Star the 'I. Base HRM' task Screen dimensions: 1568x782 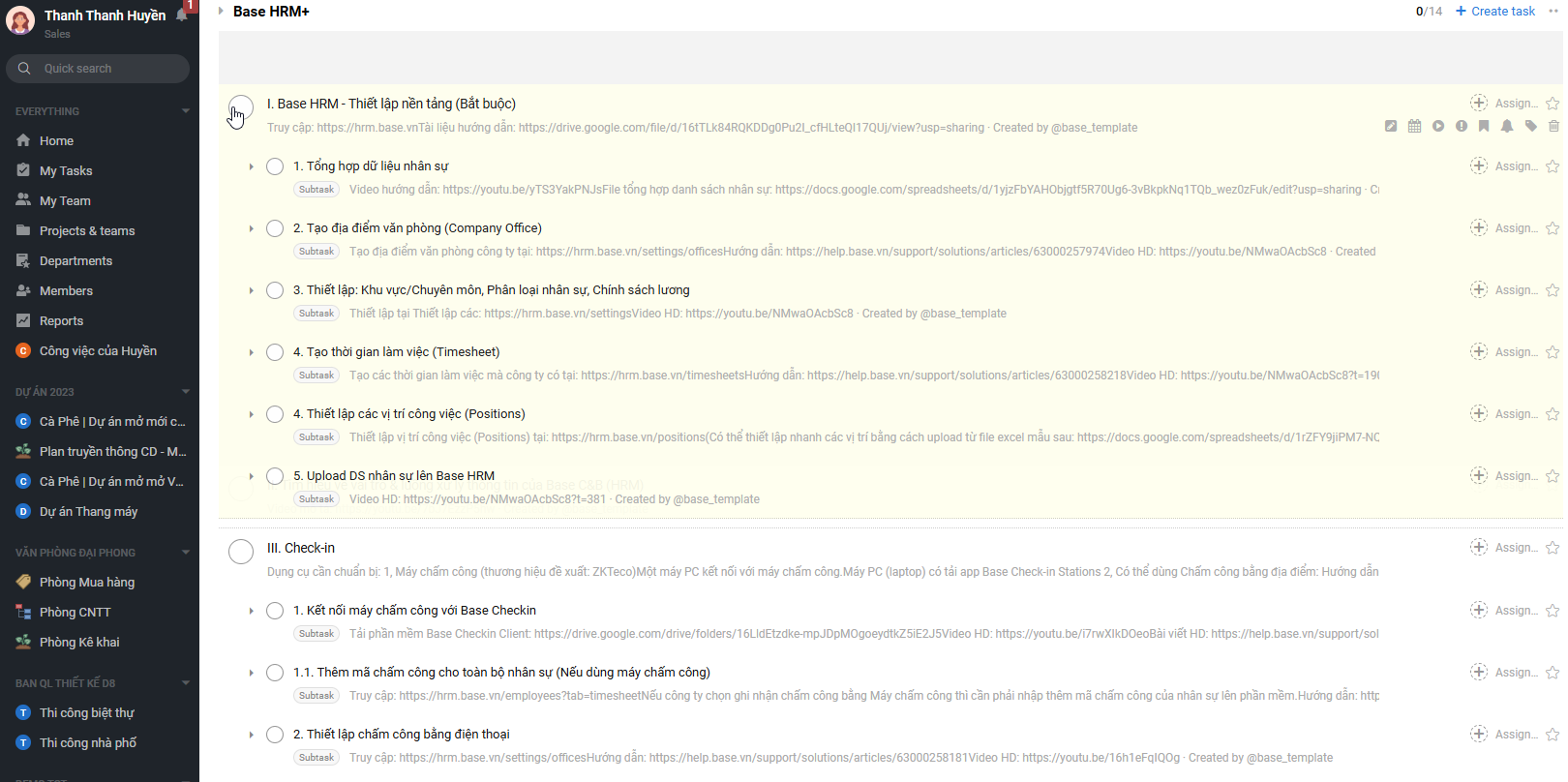pyautogui.click(x=1553, y=104)
